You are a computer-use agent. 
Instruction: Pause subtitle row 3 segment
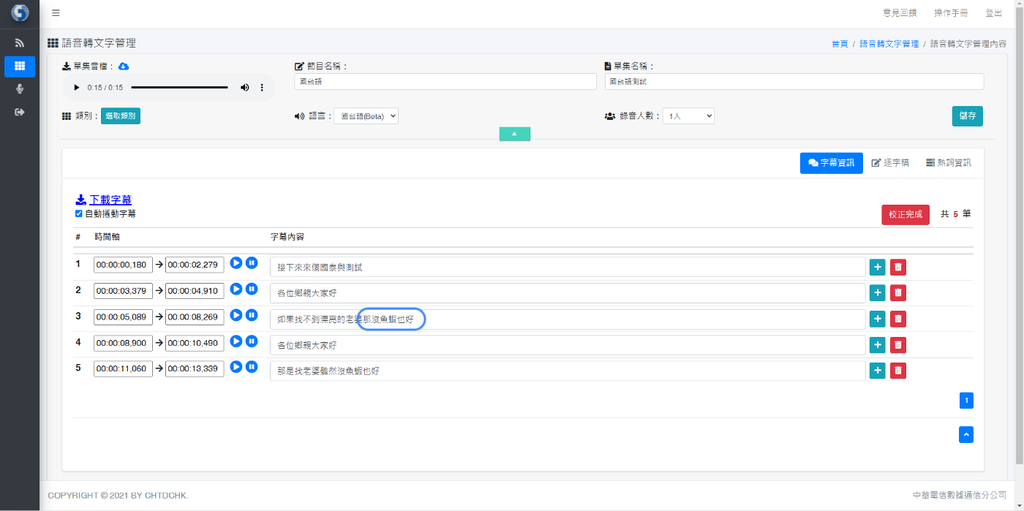tap(251, 315)
